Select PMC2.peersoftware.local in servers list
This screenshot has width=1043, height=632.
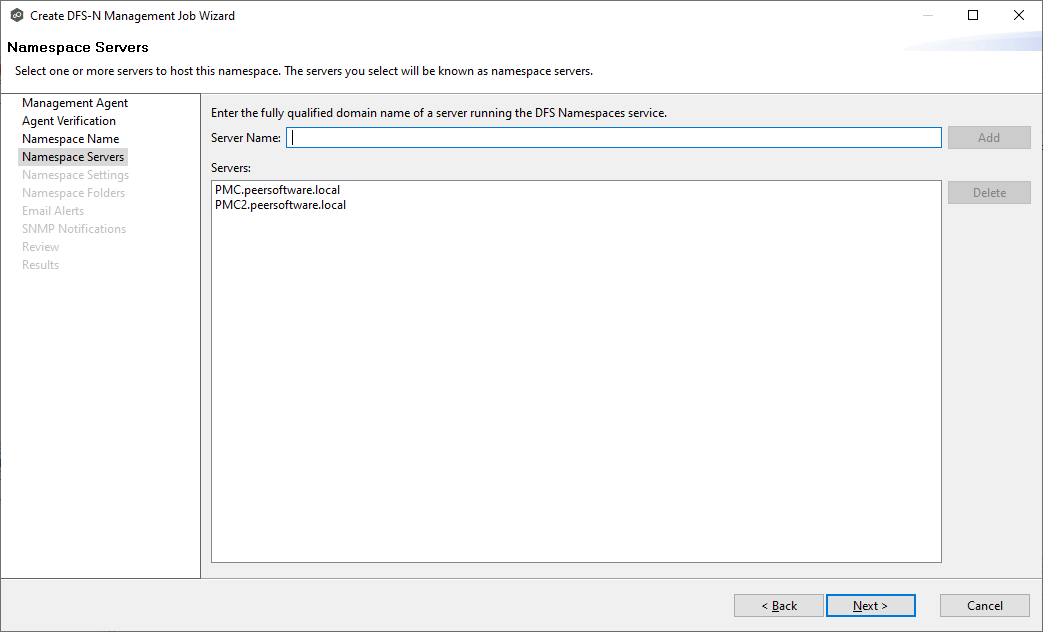point(280,205)
